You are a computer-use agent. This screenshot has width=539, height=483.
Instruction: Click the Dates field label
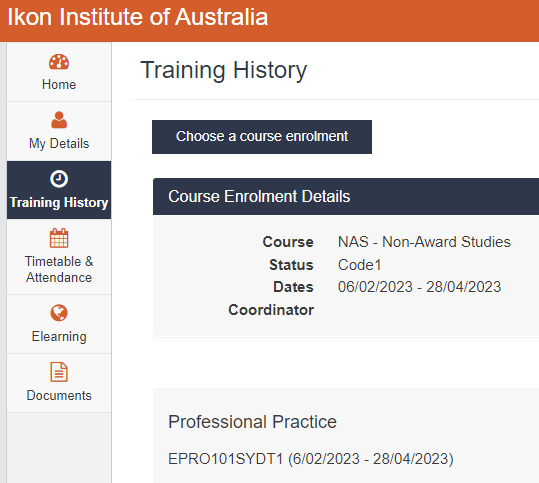(293, 287)
